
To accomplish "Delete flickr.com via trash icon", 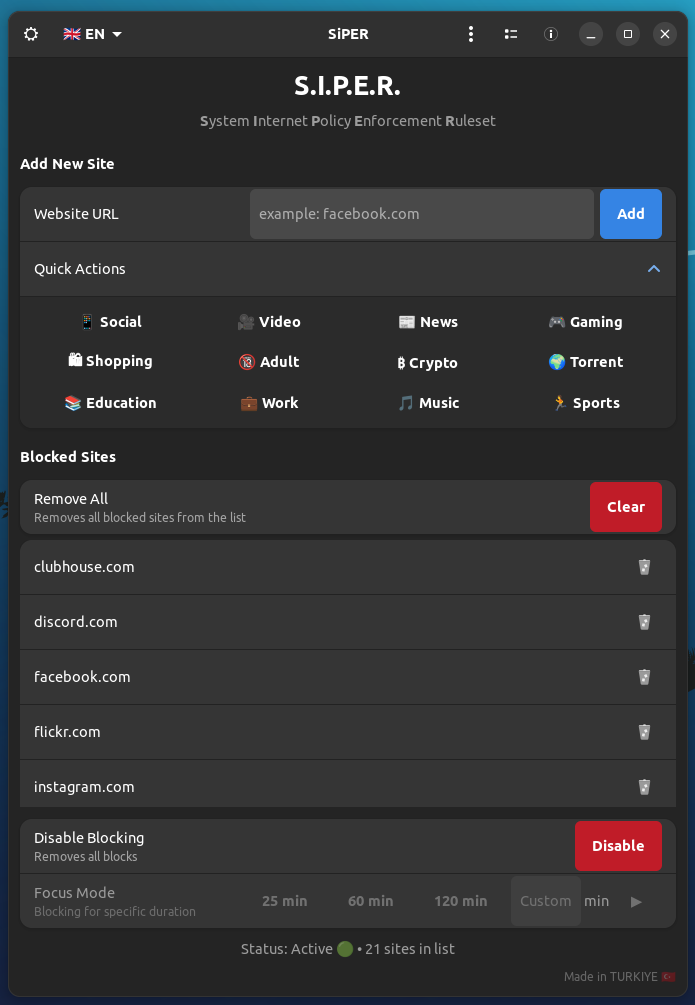I will (644, 732).
